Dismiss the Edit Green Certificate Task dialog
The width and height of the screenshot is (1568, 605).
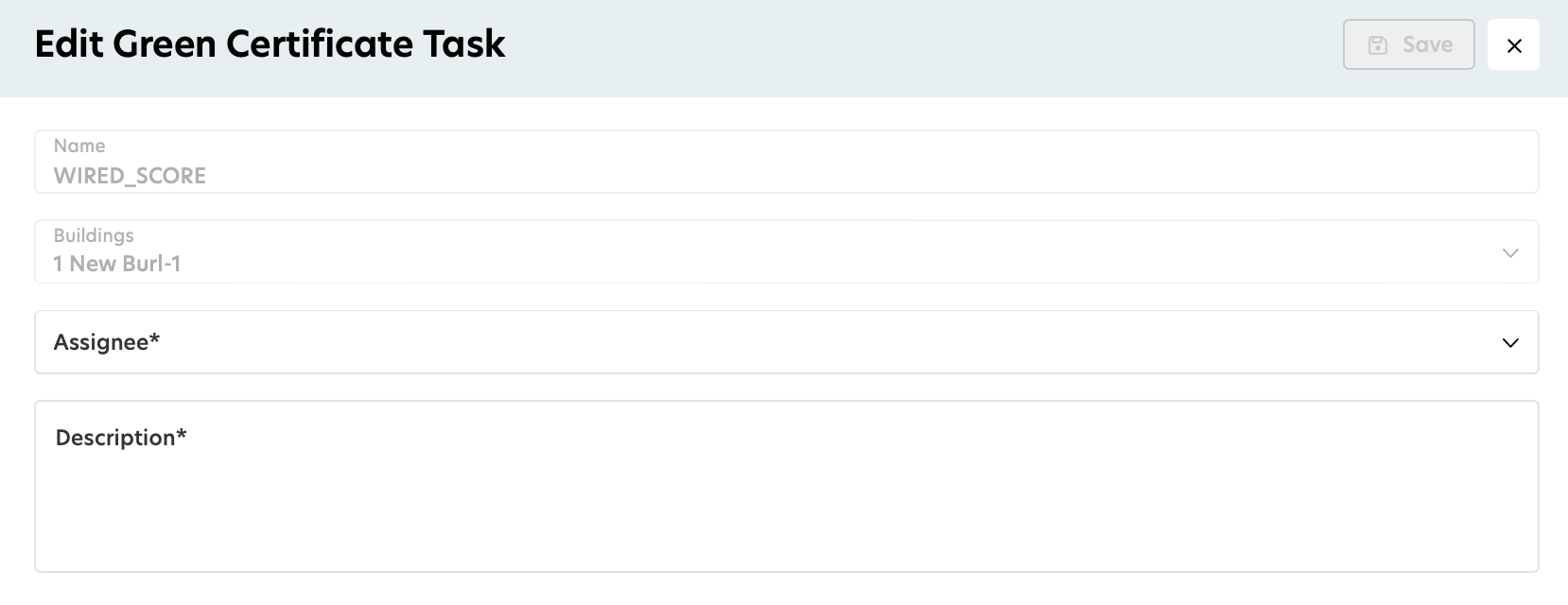[1514, 44]
